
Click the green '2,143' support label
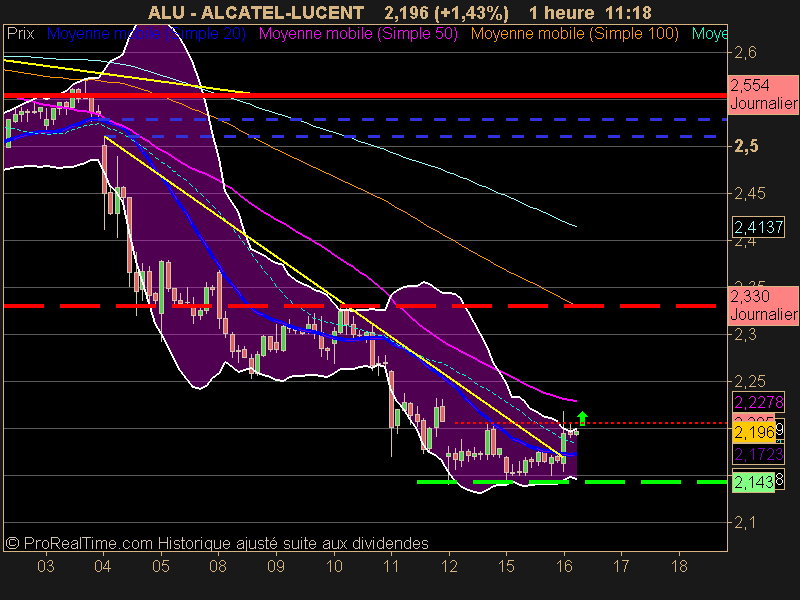[754, 482]
